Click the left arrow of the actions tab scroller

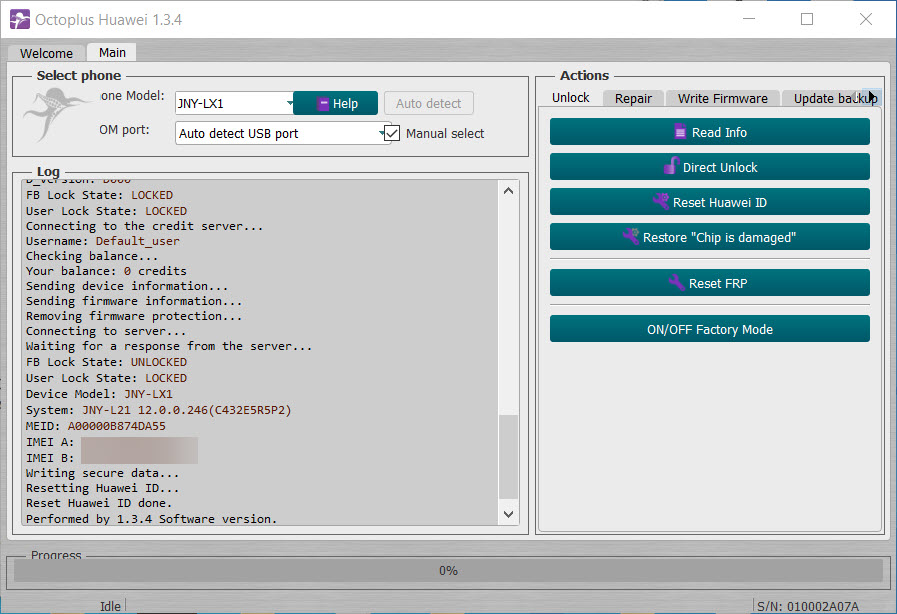(x=855, y=97)
